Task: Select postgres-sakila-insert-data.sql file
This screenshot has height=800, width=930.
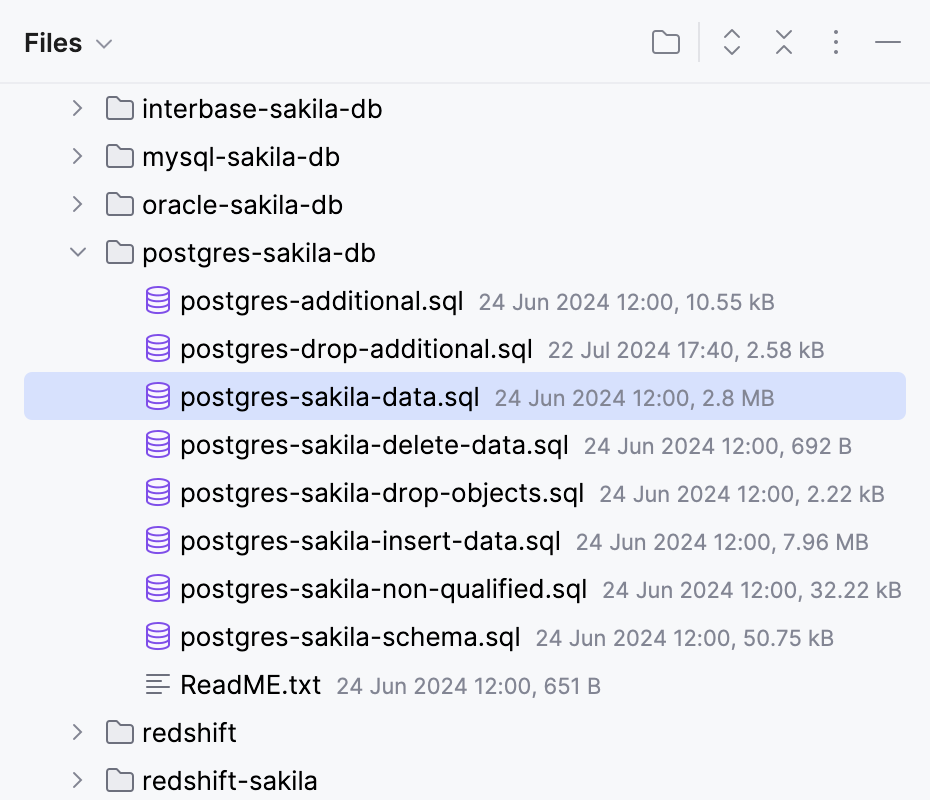Action: [370, 541]
